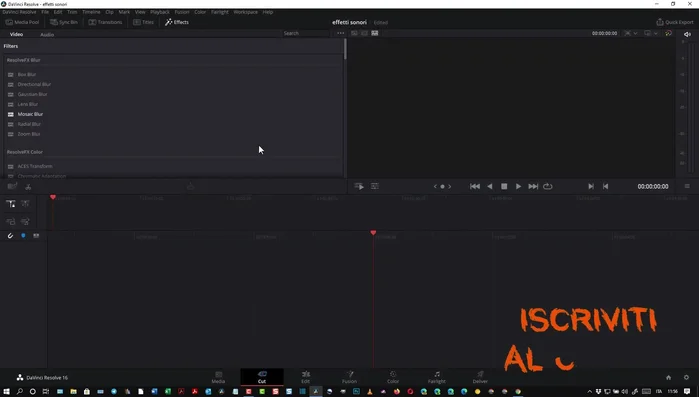The image size is (699, 397).
Task: Select the Zoom Blur effect
Action: click(x=29, y=134)
